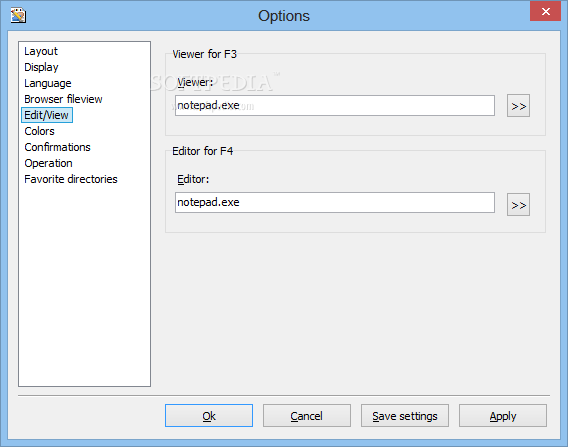Screen dimensions: 568x447
Task: Select the Edit/View category
Action: 47,115
